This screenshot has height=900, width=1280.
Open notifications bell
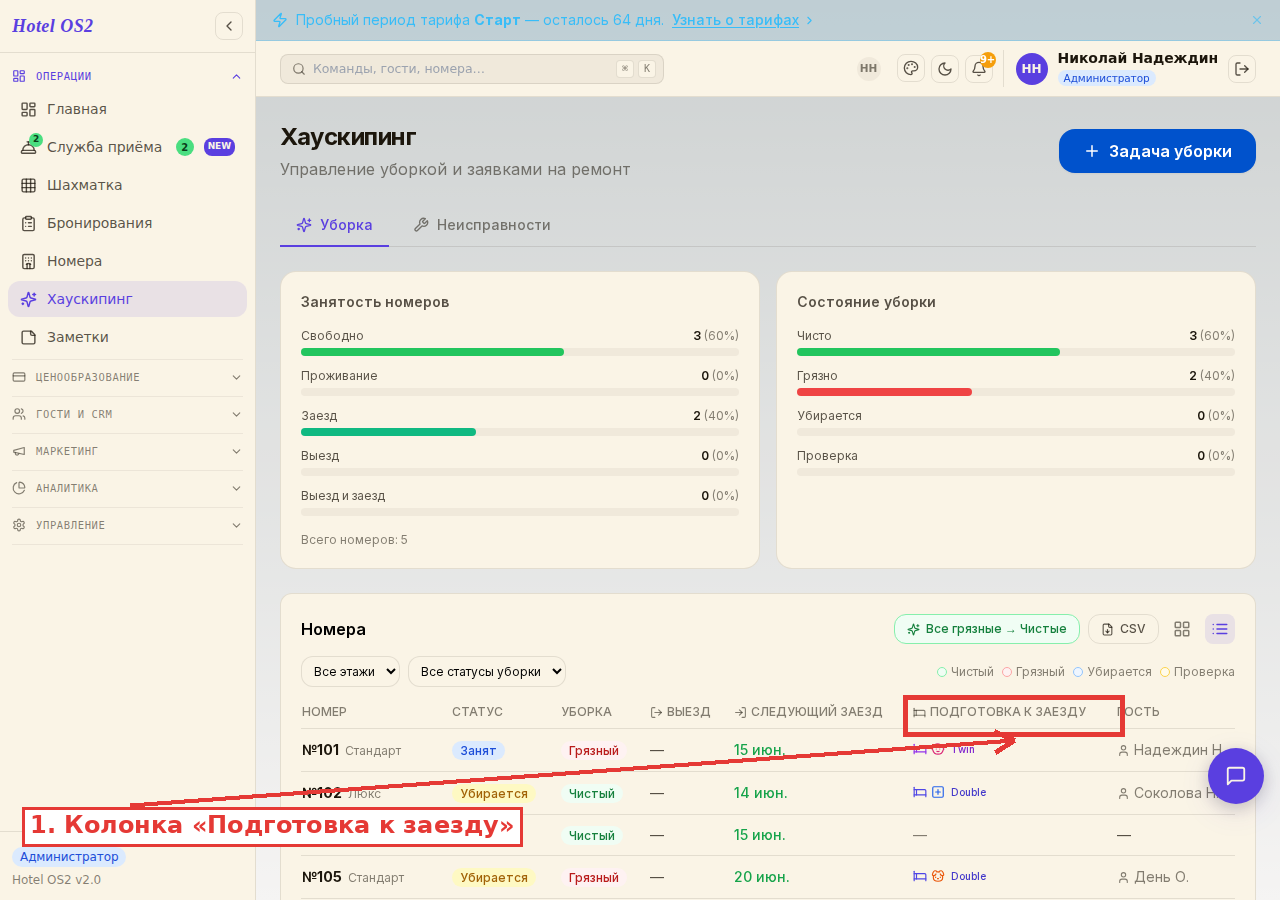[979, 68]
